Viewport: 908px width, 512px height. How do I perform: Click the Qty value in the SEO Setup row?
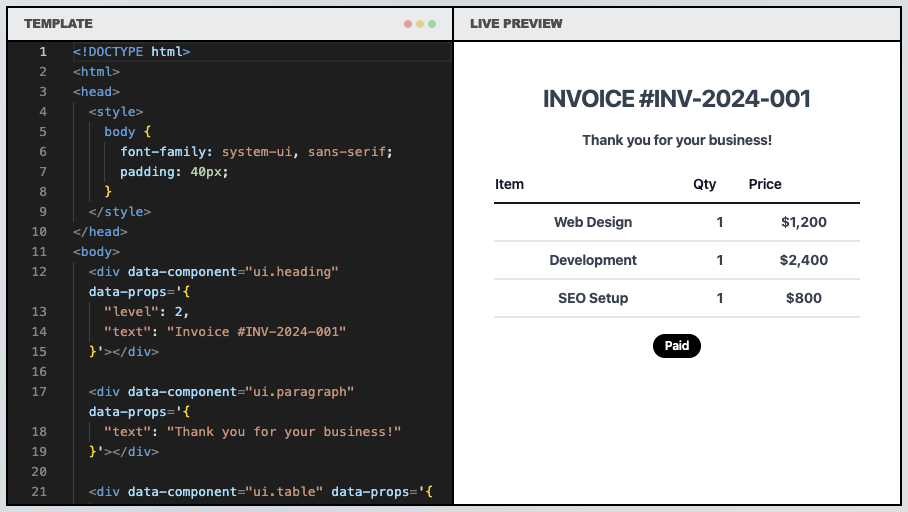[x=720, y=298]
